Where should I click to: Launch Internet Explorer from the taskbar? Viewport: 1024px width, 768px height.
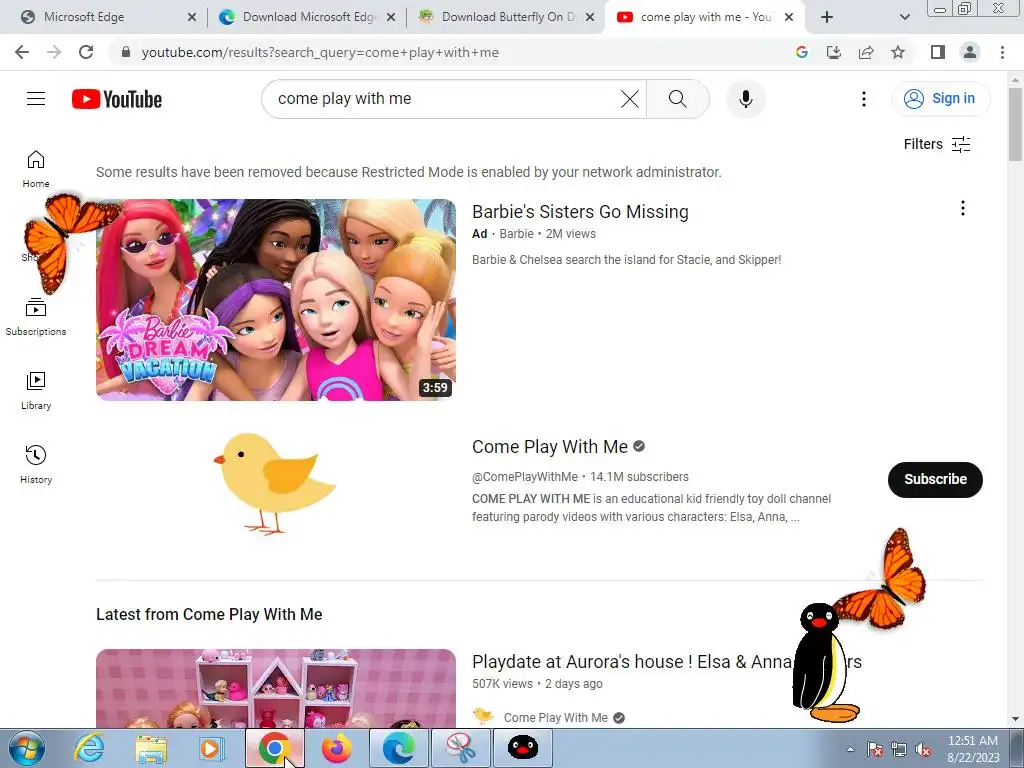89,748
